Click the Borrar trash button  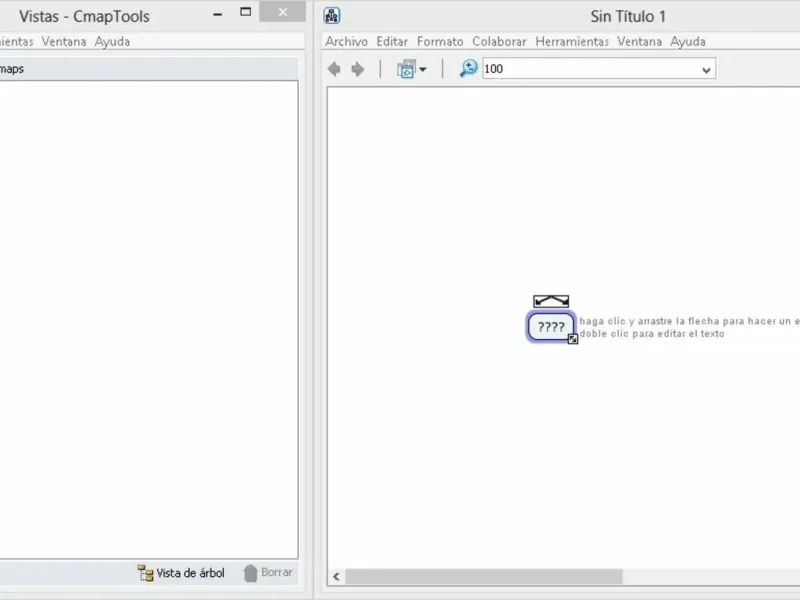[268, 573]
